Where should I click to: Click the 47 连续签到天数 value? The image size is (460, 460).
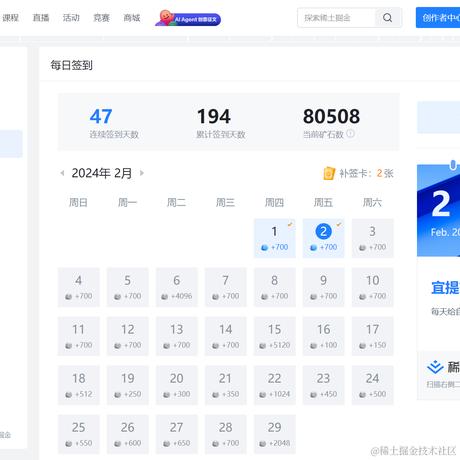pos(101,116)
